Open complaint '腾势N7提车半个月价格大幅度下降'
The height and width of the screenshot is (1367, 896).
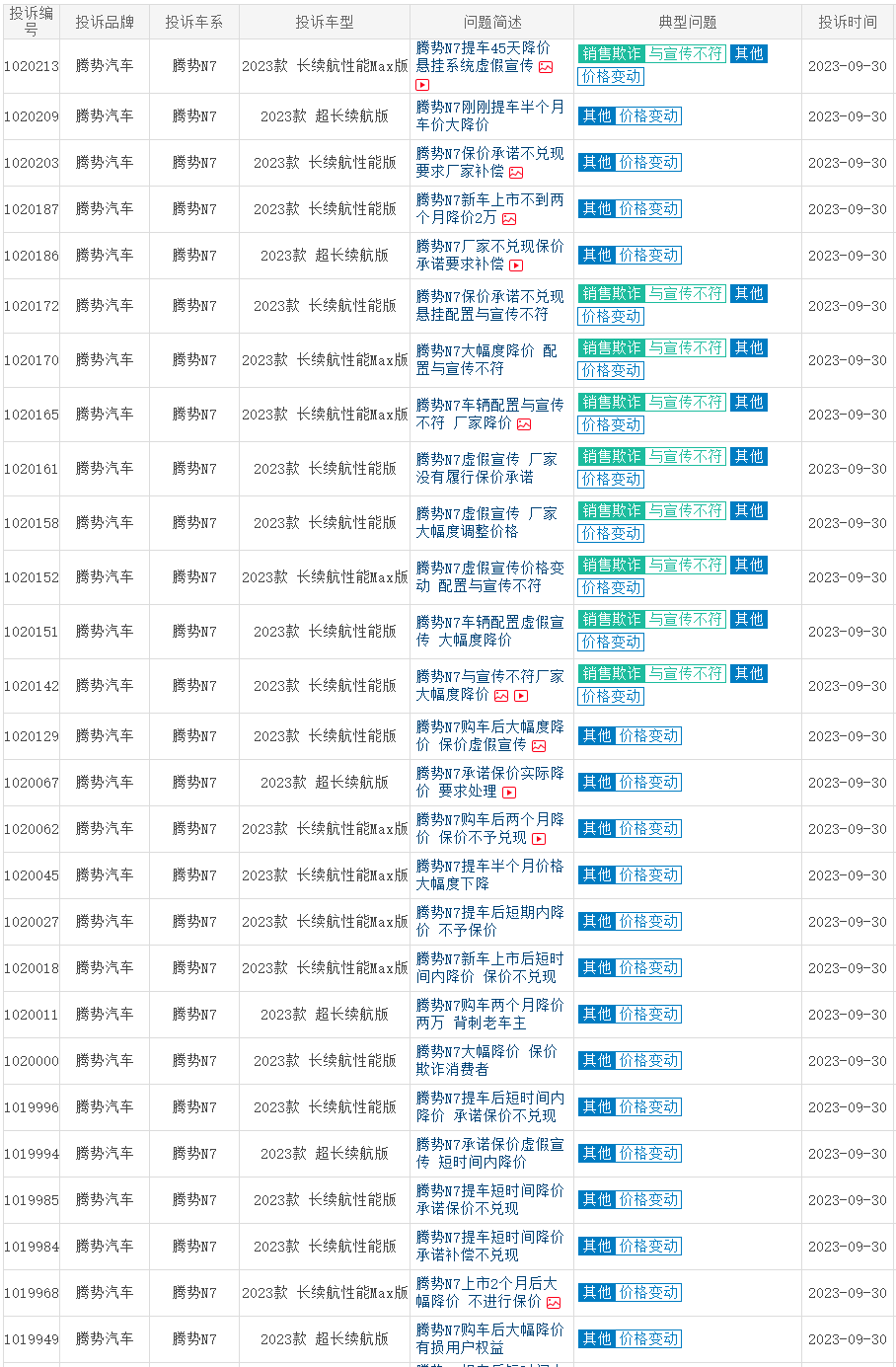pos(489,874)
